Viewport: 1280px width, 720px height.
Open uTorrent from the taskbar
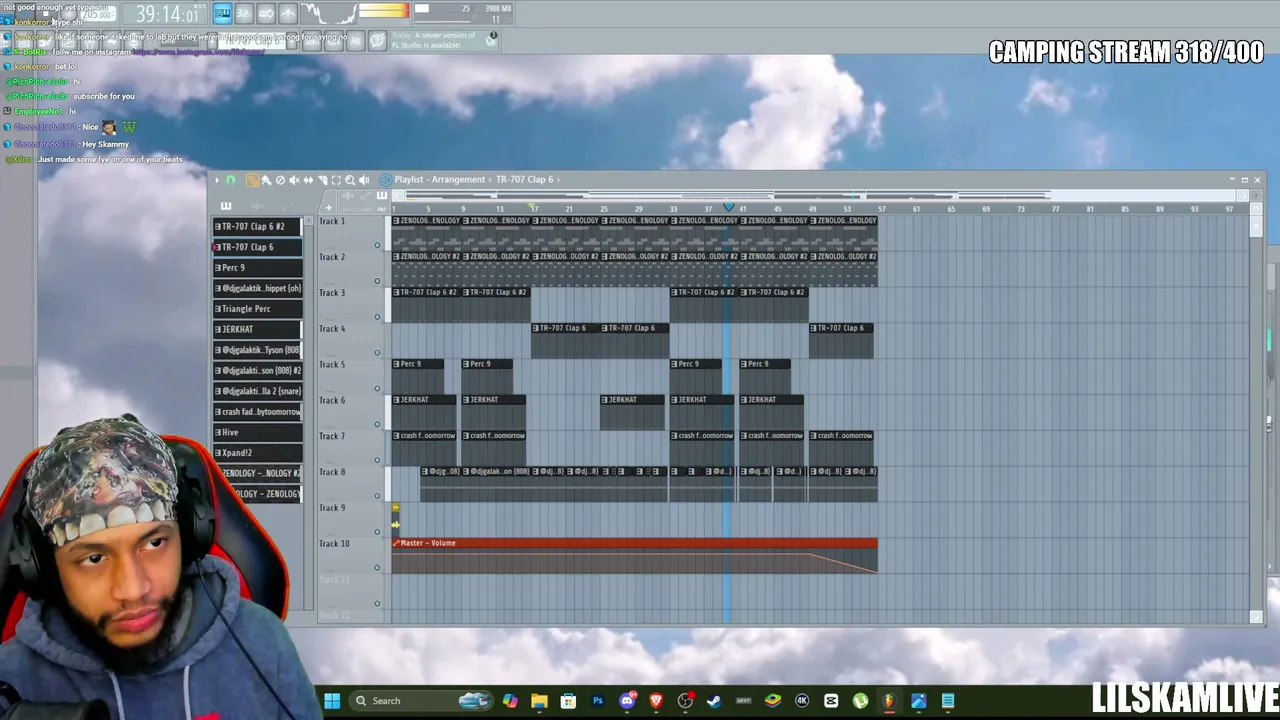pyautogui.click(x=860, y=701)
